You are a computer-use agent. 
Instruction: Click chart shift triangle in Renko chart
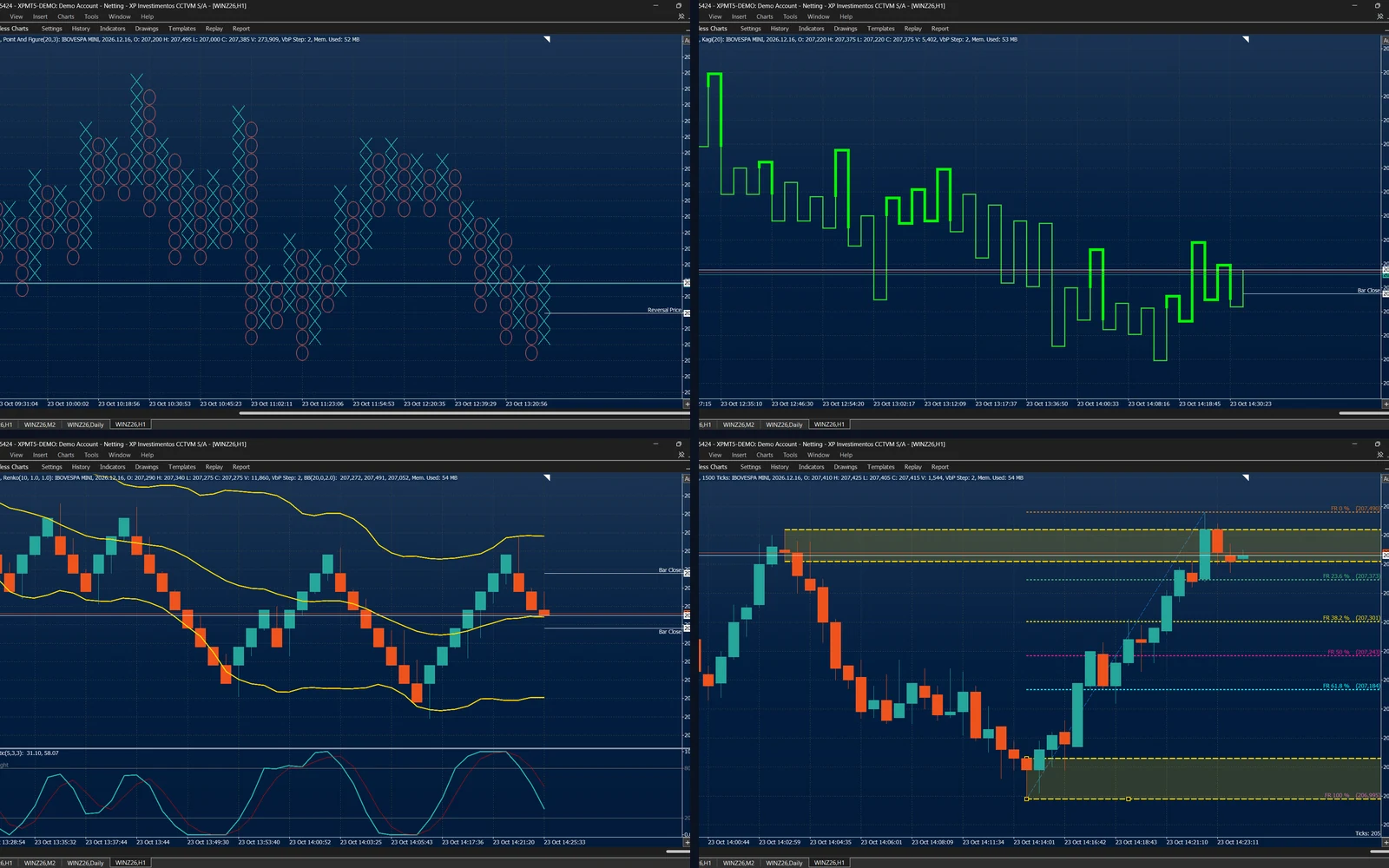pos(547,477)
